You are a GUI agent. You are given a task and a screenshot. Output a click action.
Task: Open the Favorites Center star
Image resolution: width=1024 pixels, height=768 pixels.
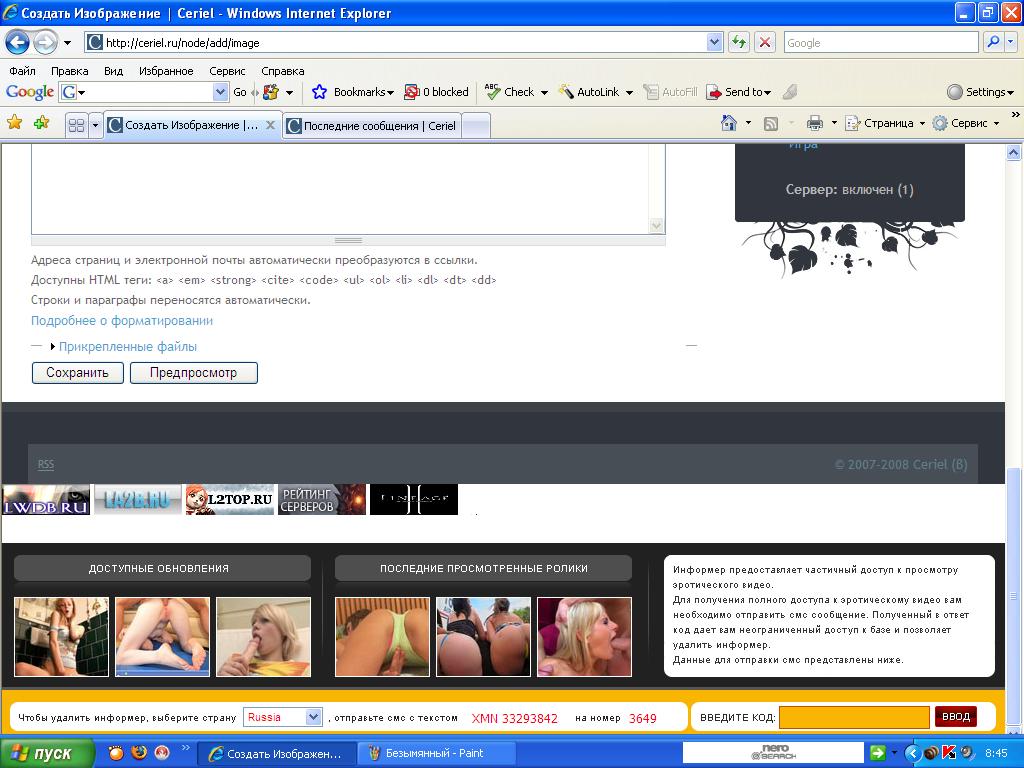15,123
